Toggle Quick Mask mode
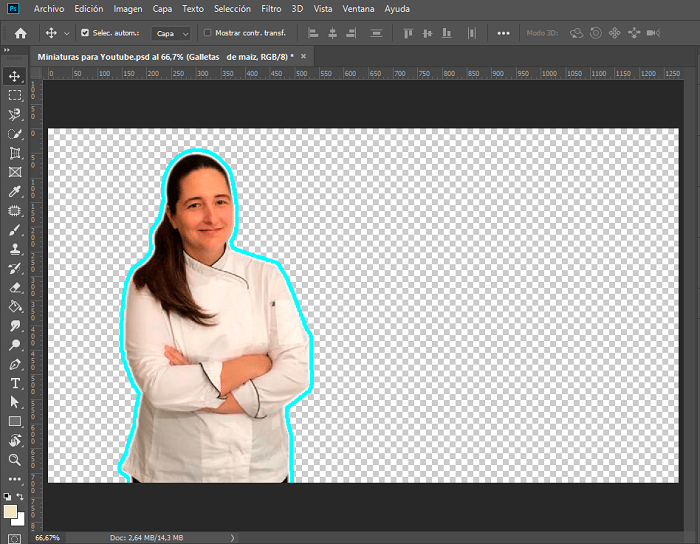Screen dimensions: 700x544 pyautogui.click(x=15, y=539)
